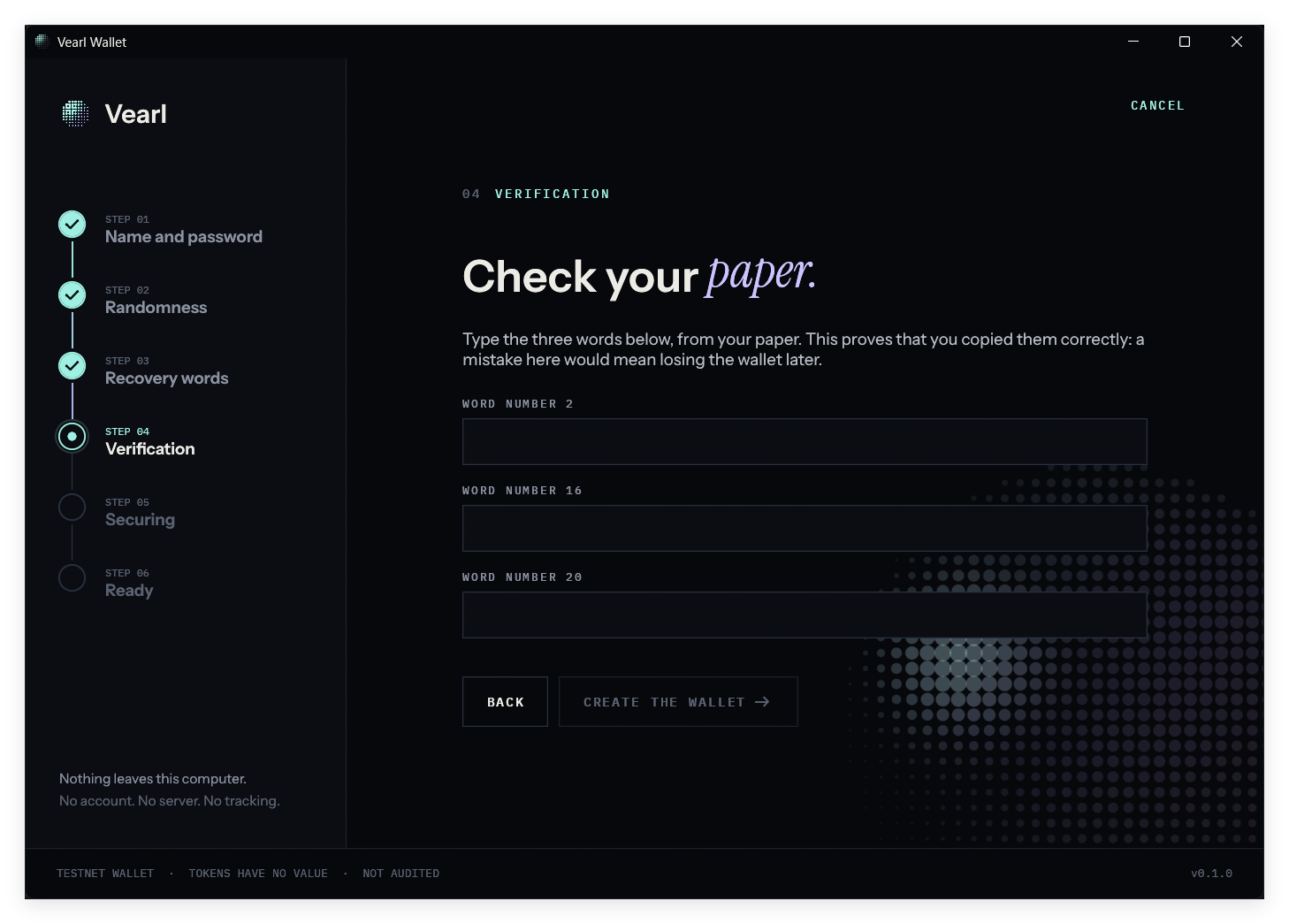
Task: Focus the Word Number 2 input field
Action: [x=805, y=441]
